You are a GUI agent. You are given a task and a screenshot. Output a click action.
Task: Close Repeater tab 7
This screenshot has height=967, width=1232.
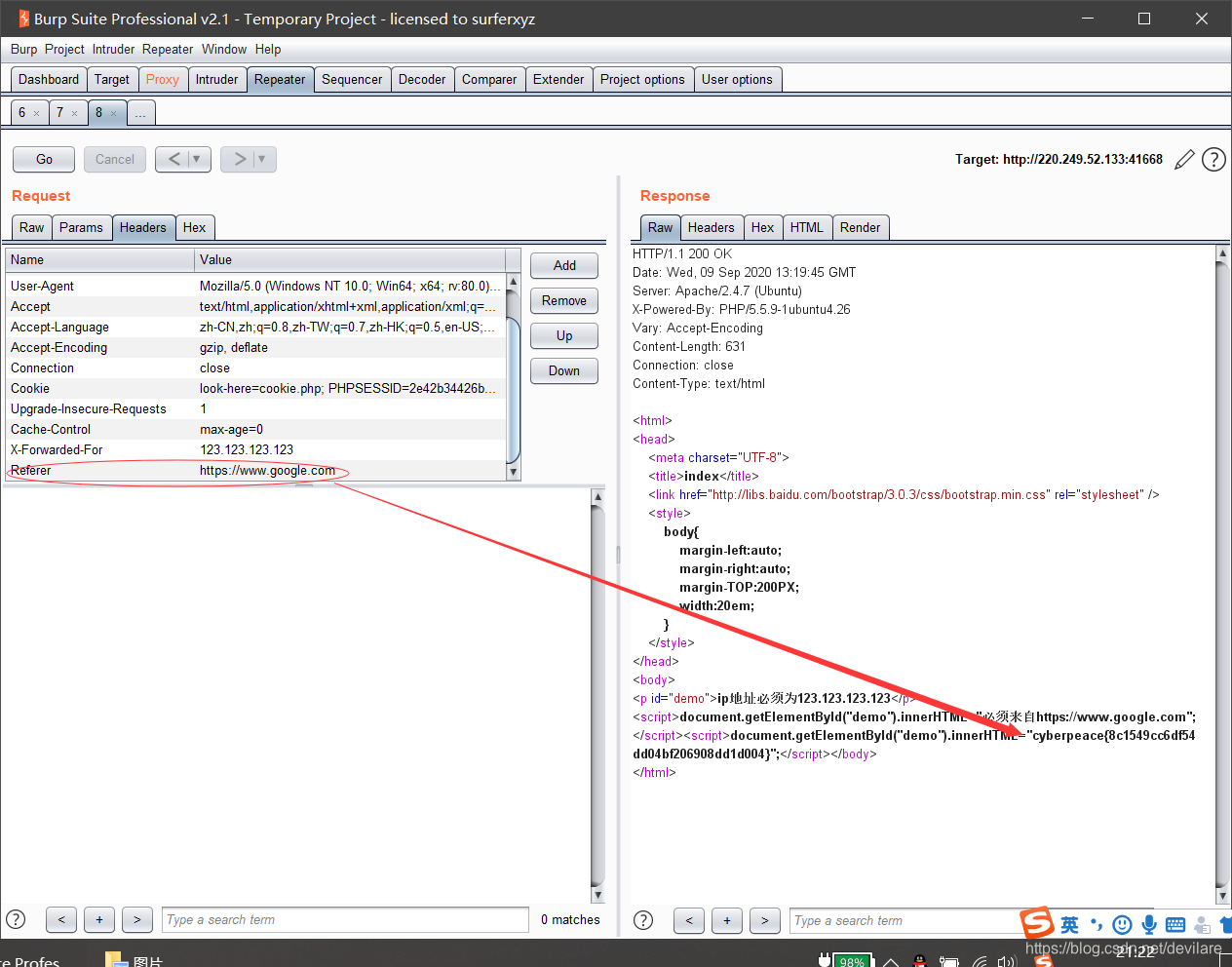click(x=74, y=113)
